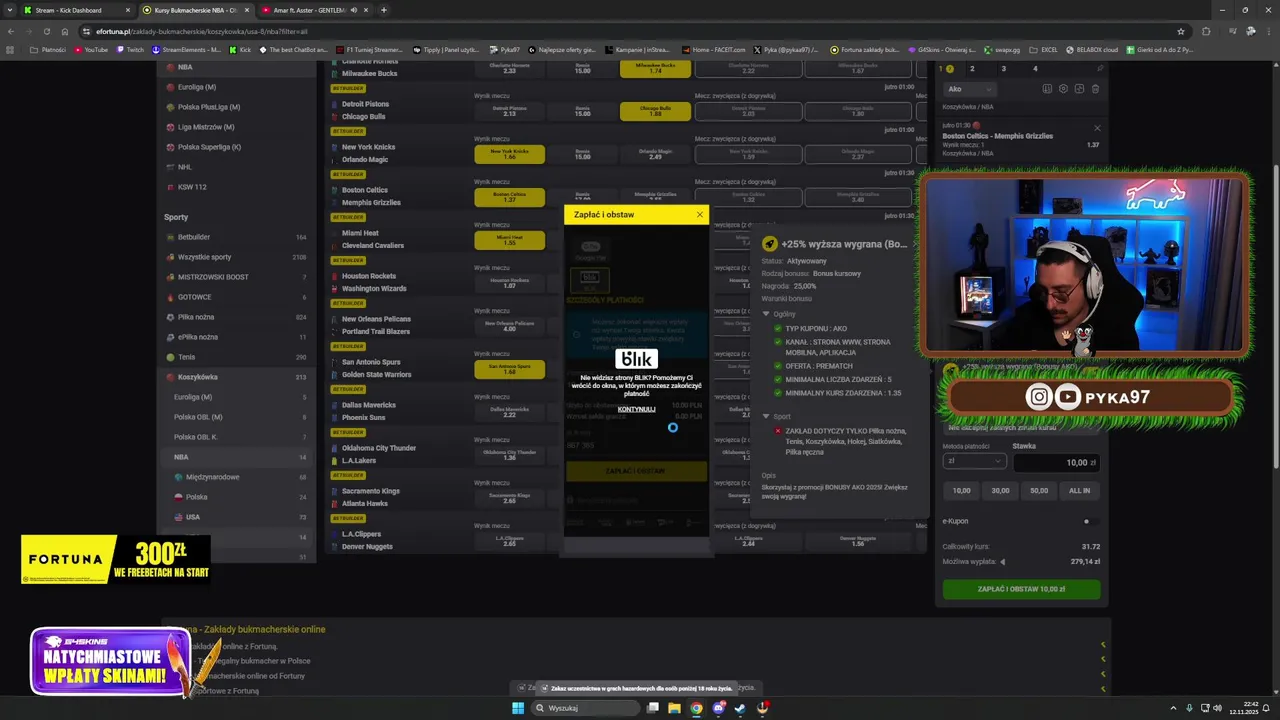This screenshot has height=720, width=1280.
Task: Select the 50,00 quick stake button
Action: pyautogui.click(x=1039, y=491)
